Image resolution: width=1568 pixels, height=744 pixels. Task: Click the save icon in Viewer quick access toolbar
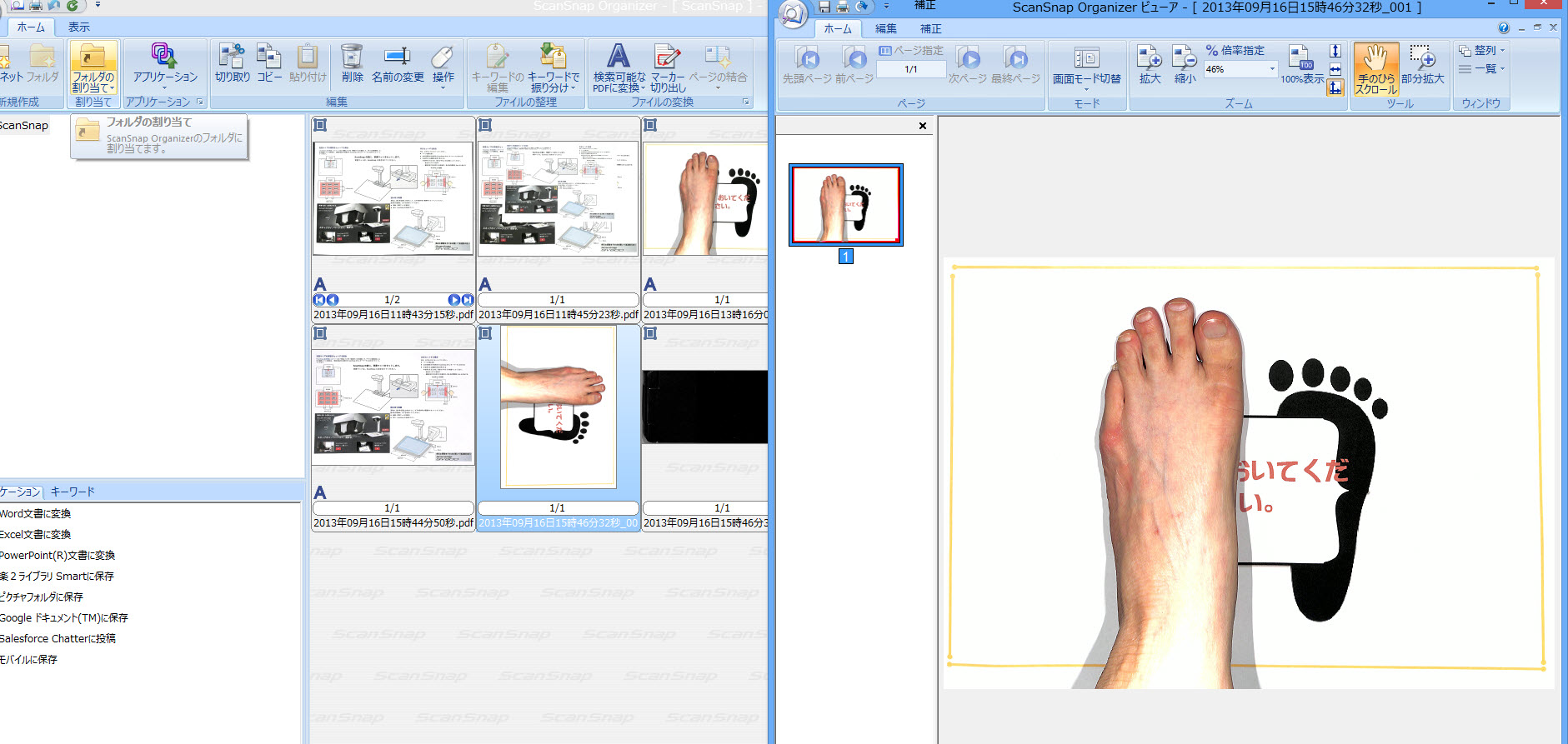pos(824,7)
